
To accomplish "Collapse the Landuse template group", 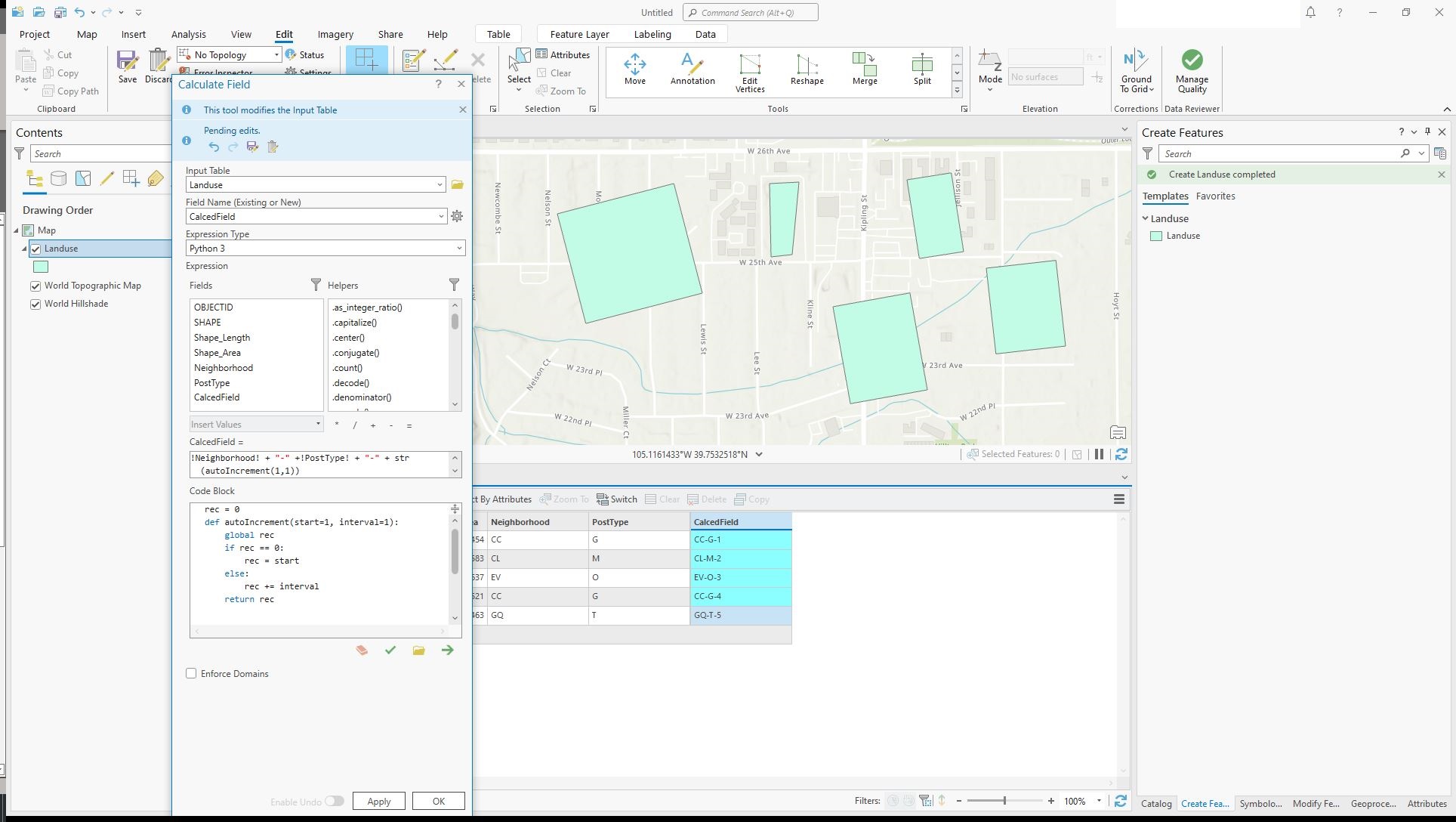I will point(1146,218).
